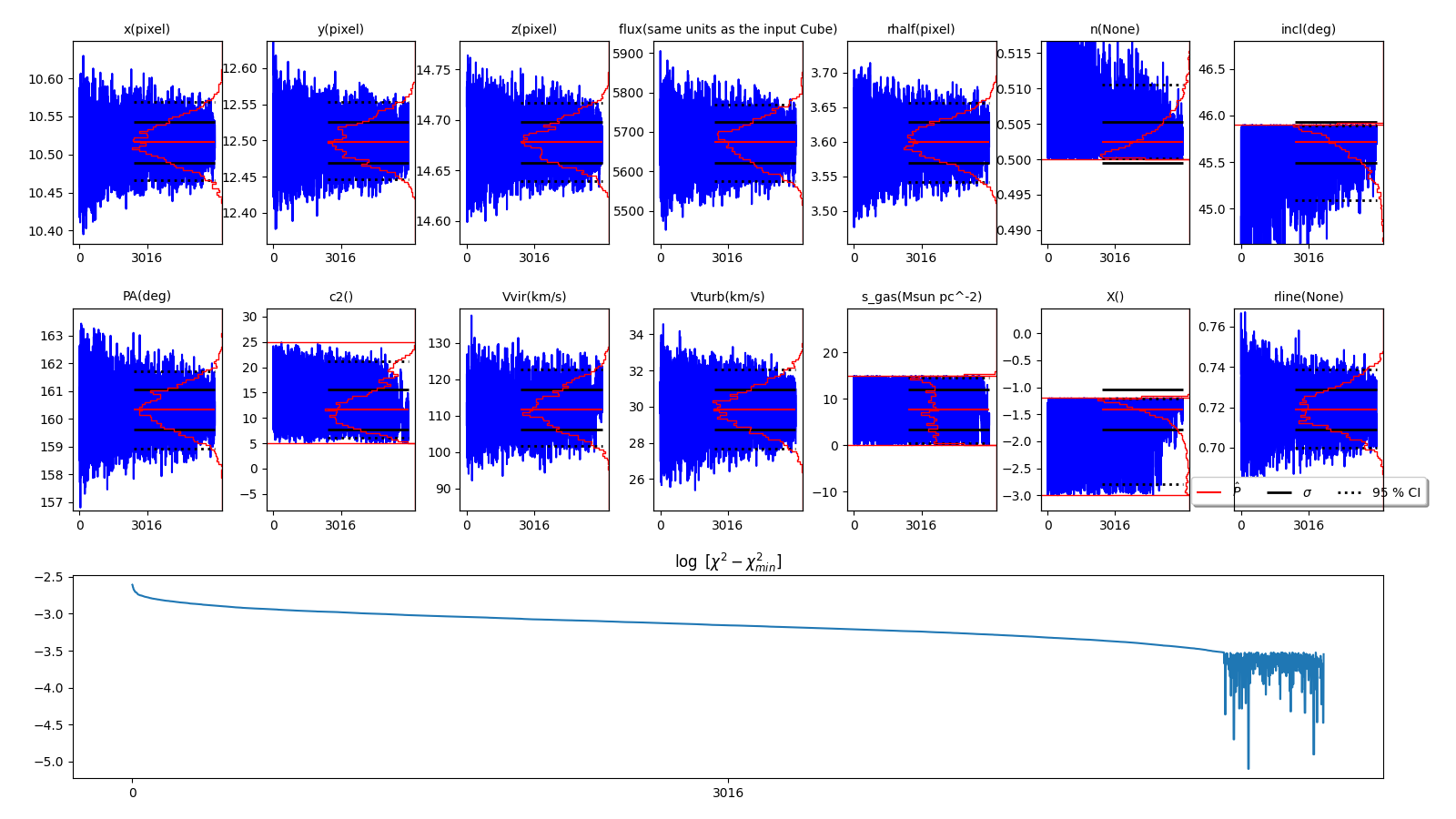Click the x(pixel) subplot title

pyautogui.click(x=147, y=29)
